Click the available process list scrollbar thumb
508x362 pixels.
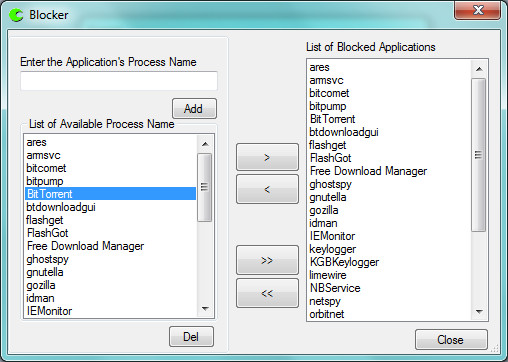(204, 187)
